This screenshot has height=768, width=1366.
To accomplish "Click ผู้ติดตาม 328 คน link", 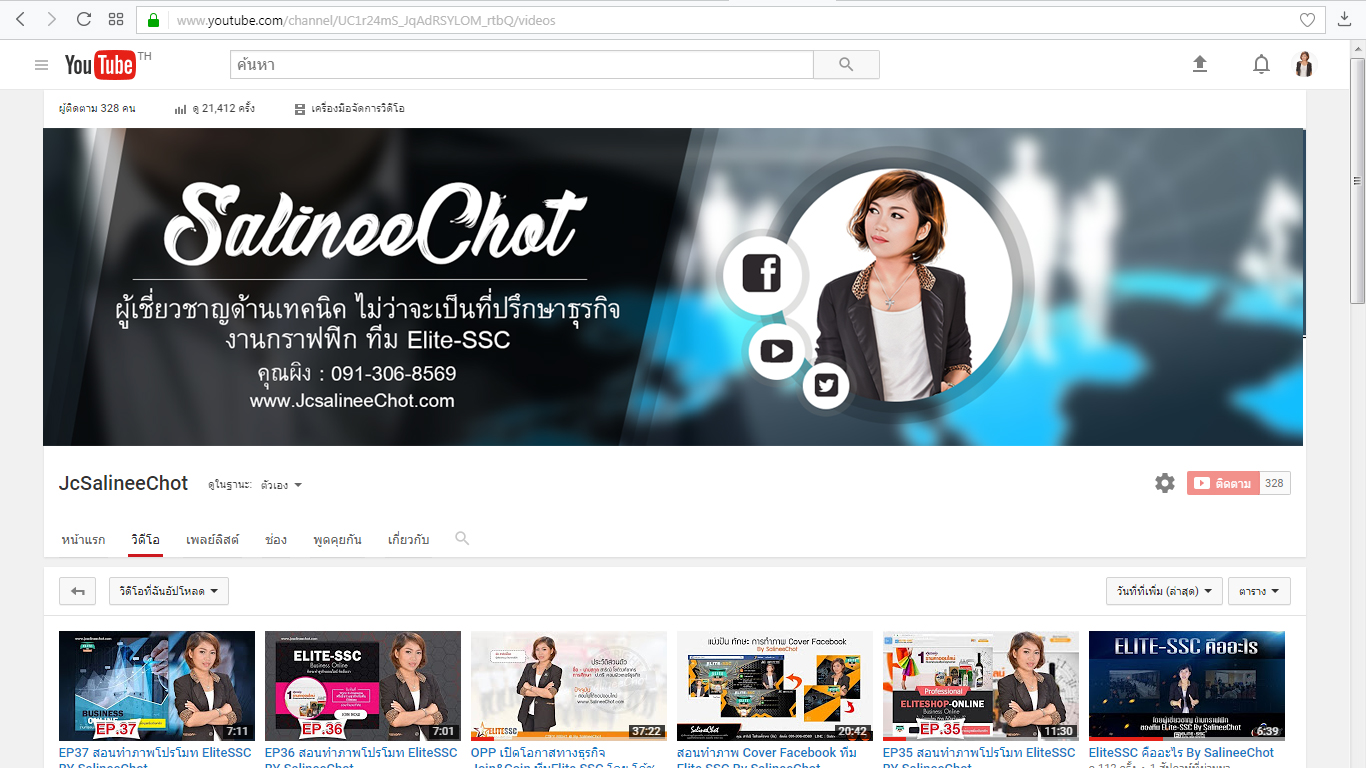I will [97, 108].
